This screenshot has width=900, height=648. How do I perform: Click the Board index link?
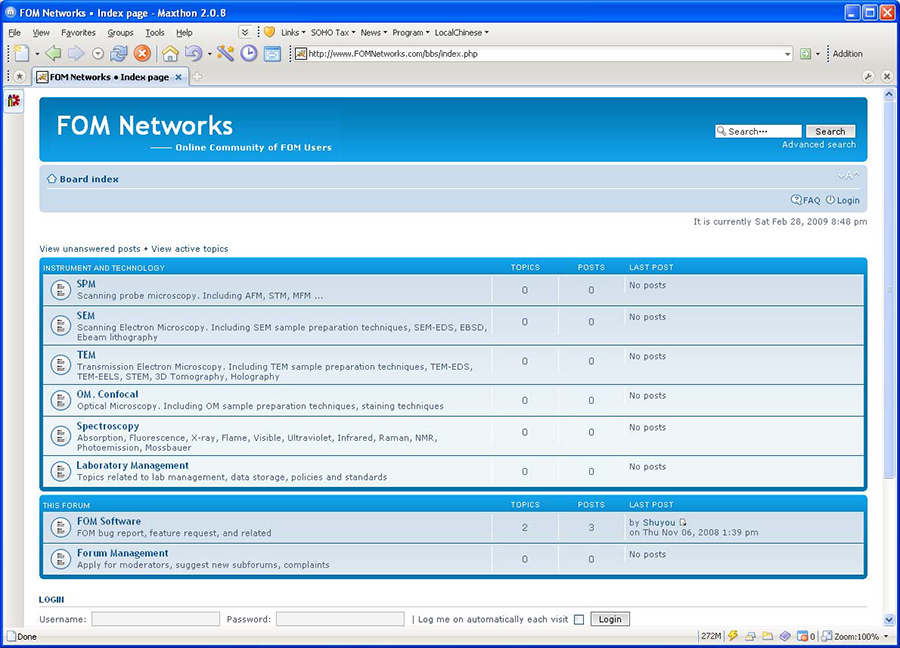89,179
